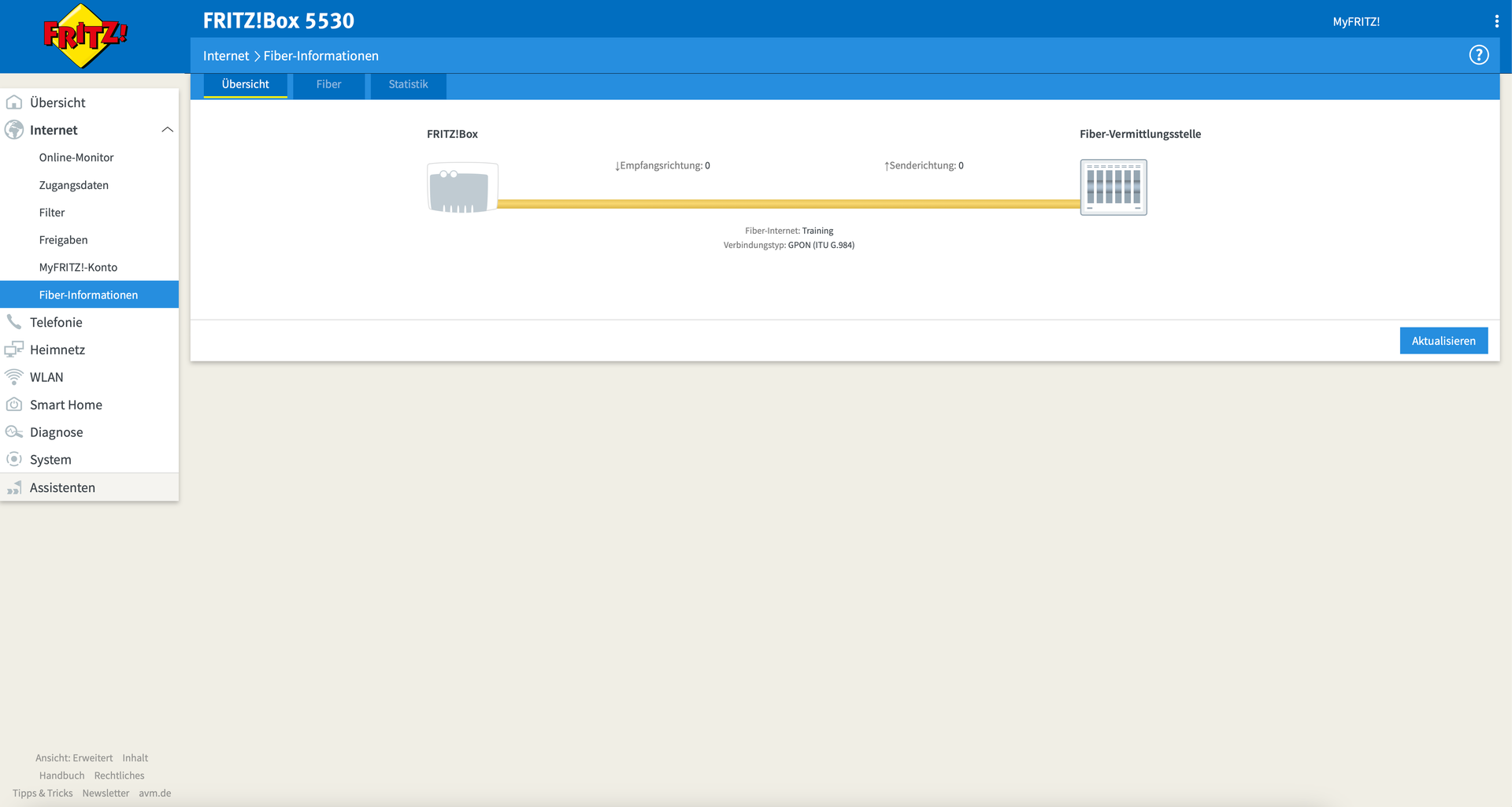Viewport: 1512px width, 807px height.
Task: Open the help question mark icon
Action: pos(1479,55)
